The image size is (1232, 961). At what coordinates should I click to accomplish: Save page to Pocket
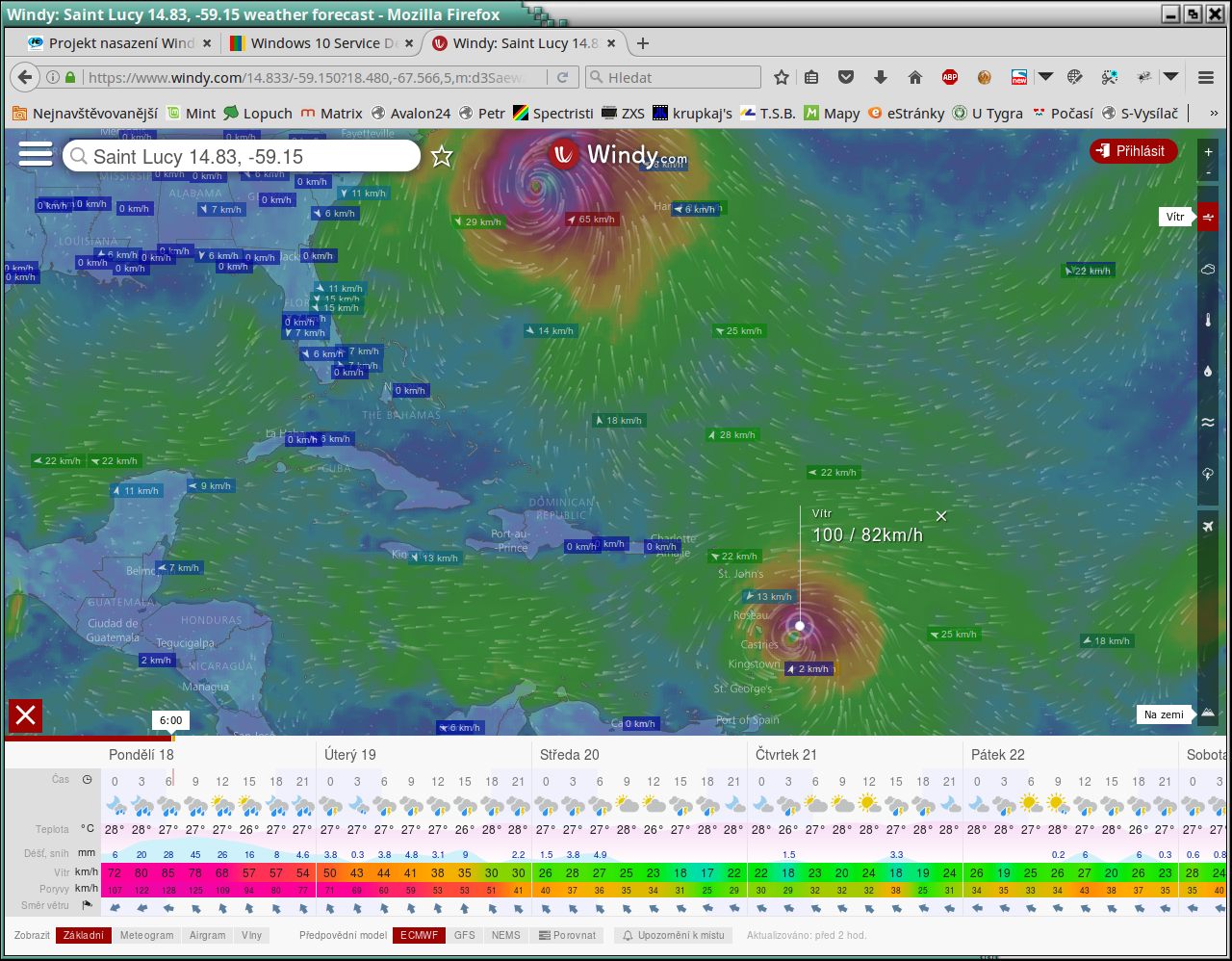click(x=846, y=77)
